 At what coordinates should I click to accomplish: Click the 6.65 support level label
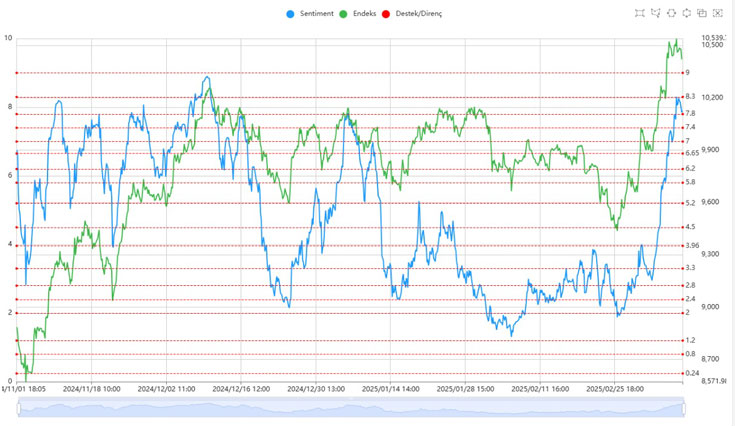click(x=692, y=153)
